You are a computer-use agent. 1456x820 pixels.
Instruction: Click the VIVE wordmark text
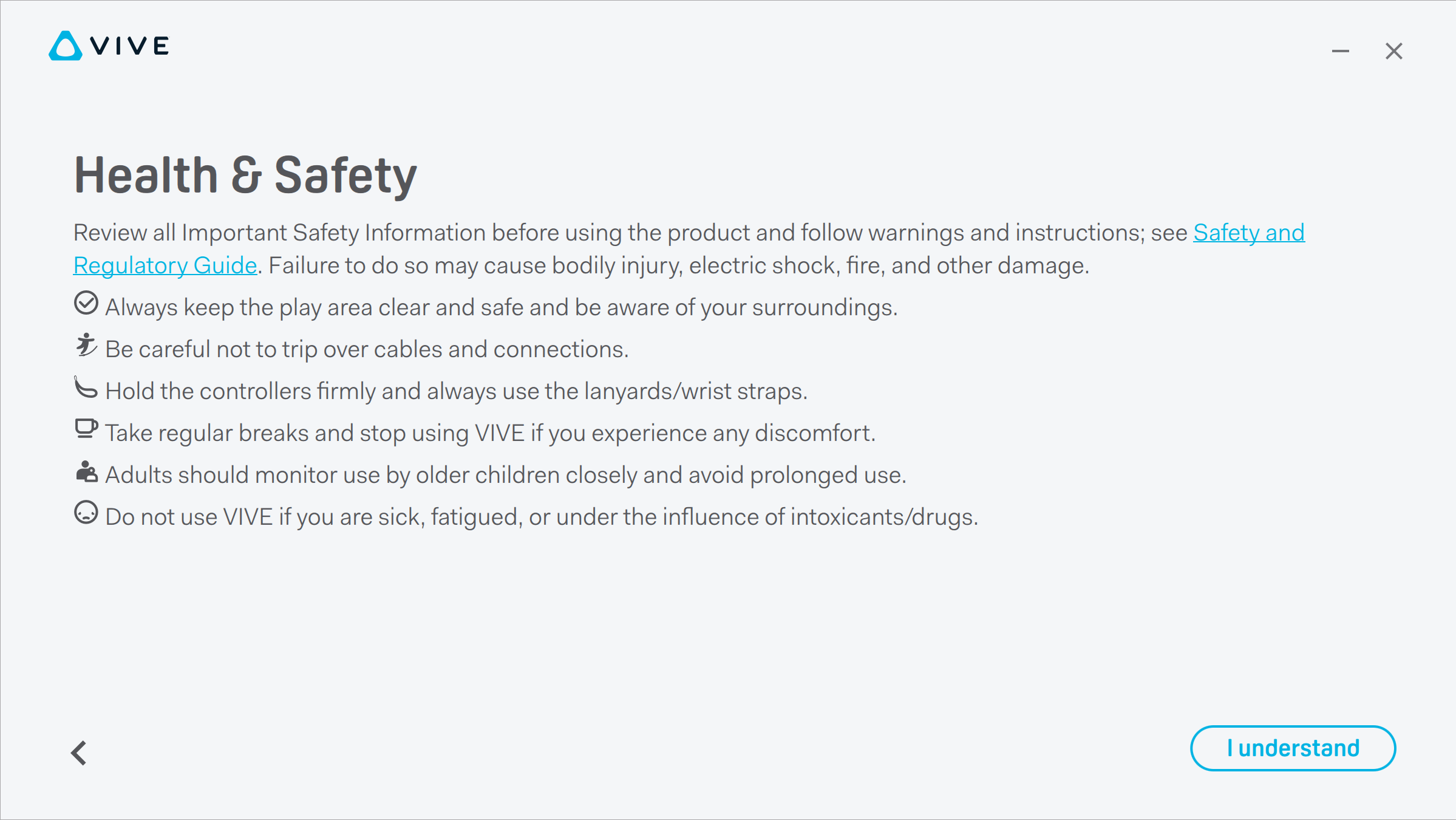(x=130, y=46)
